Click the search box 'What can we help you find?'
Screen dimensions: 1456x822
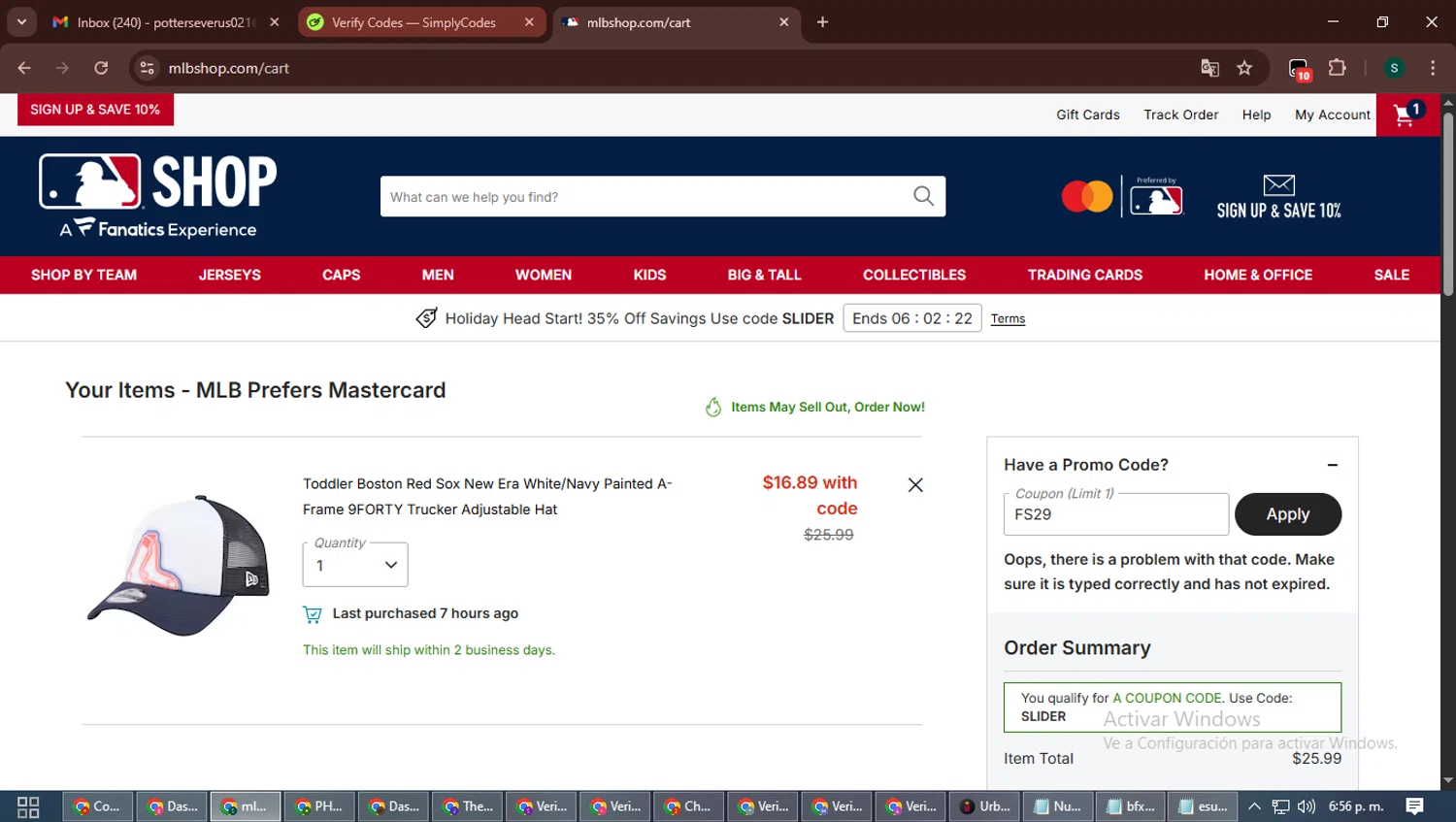click(645, 196)
